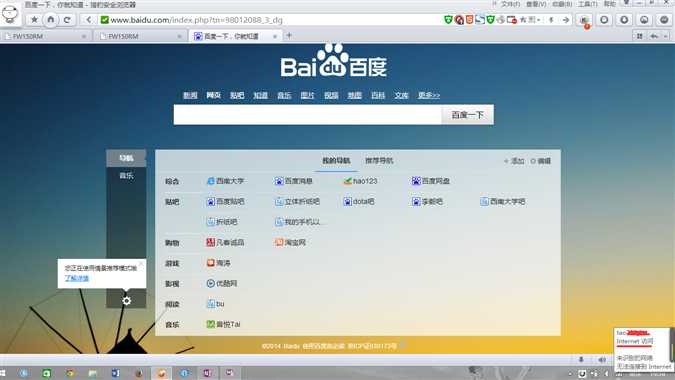Open the 收藏(B) menu
Viewport: 675px width, 380px height.
click(x=562, y=4)
